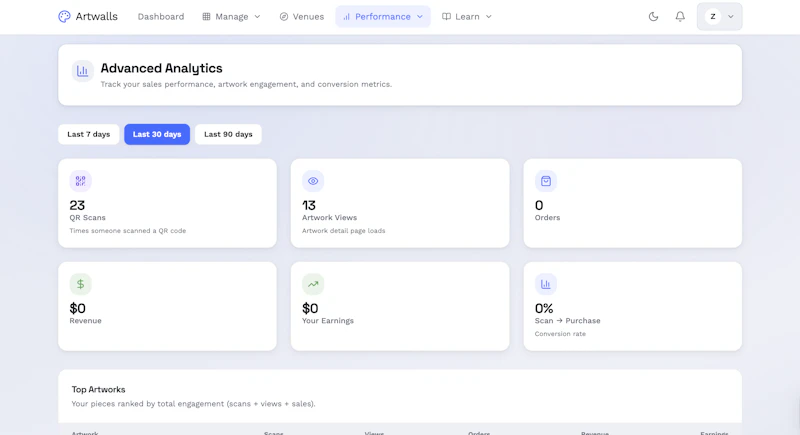Click the Revenue dollar sign icon
The image size is (800, 435).
(81, 284)
